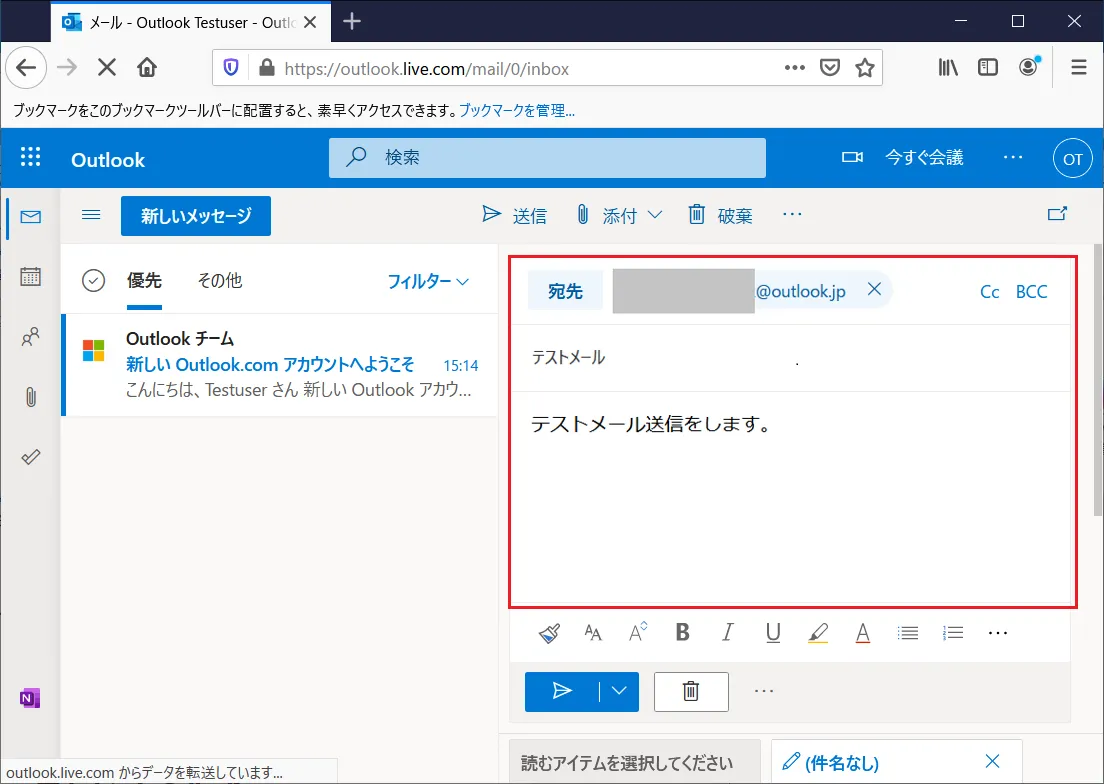Toggle the Firefox sidebar view
1104x784 pixels.
point(988,68)
